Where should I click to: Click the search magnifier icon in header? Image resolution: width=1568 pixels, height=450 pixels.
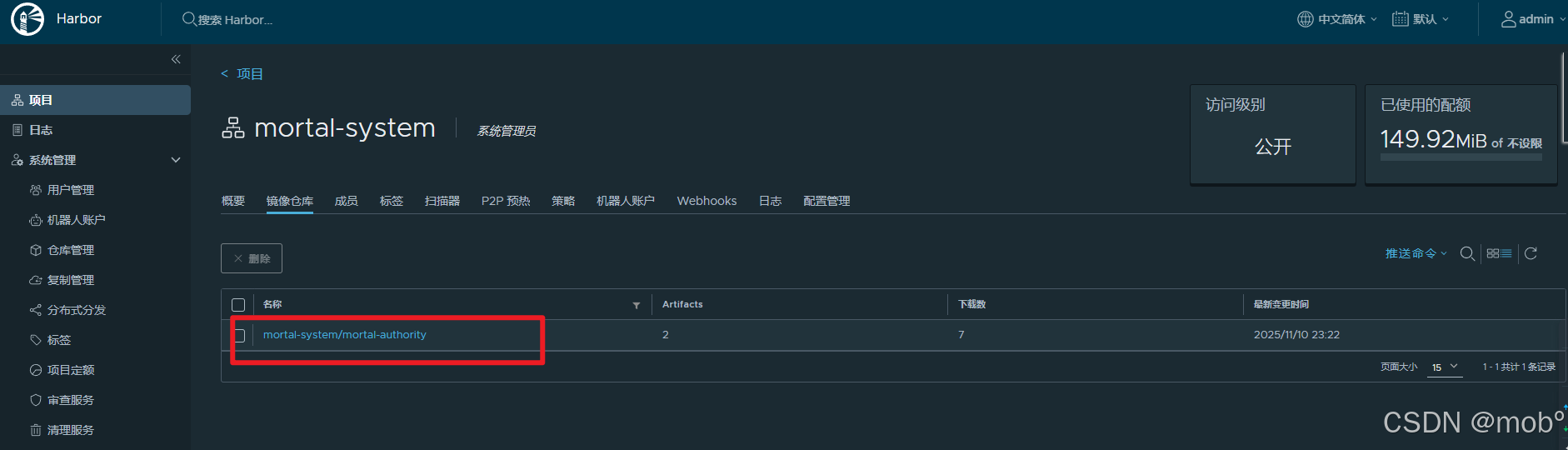[x=189, y=19]
